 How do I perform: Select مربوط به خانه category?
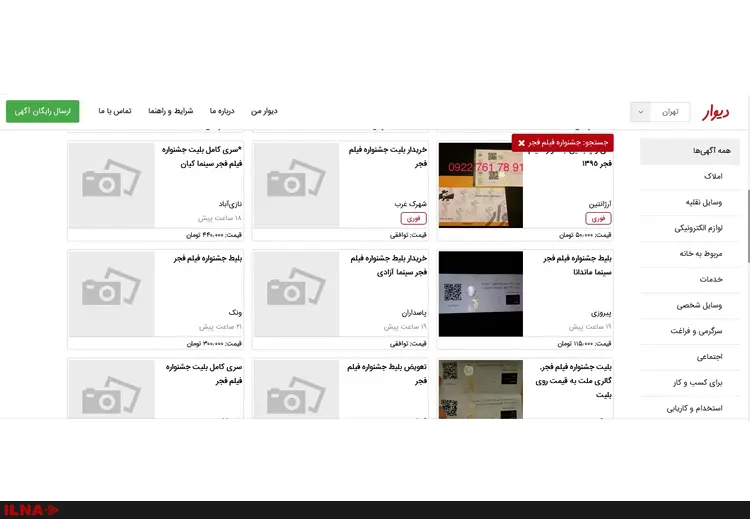point(690,254)
